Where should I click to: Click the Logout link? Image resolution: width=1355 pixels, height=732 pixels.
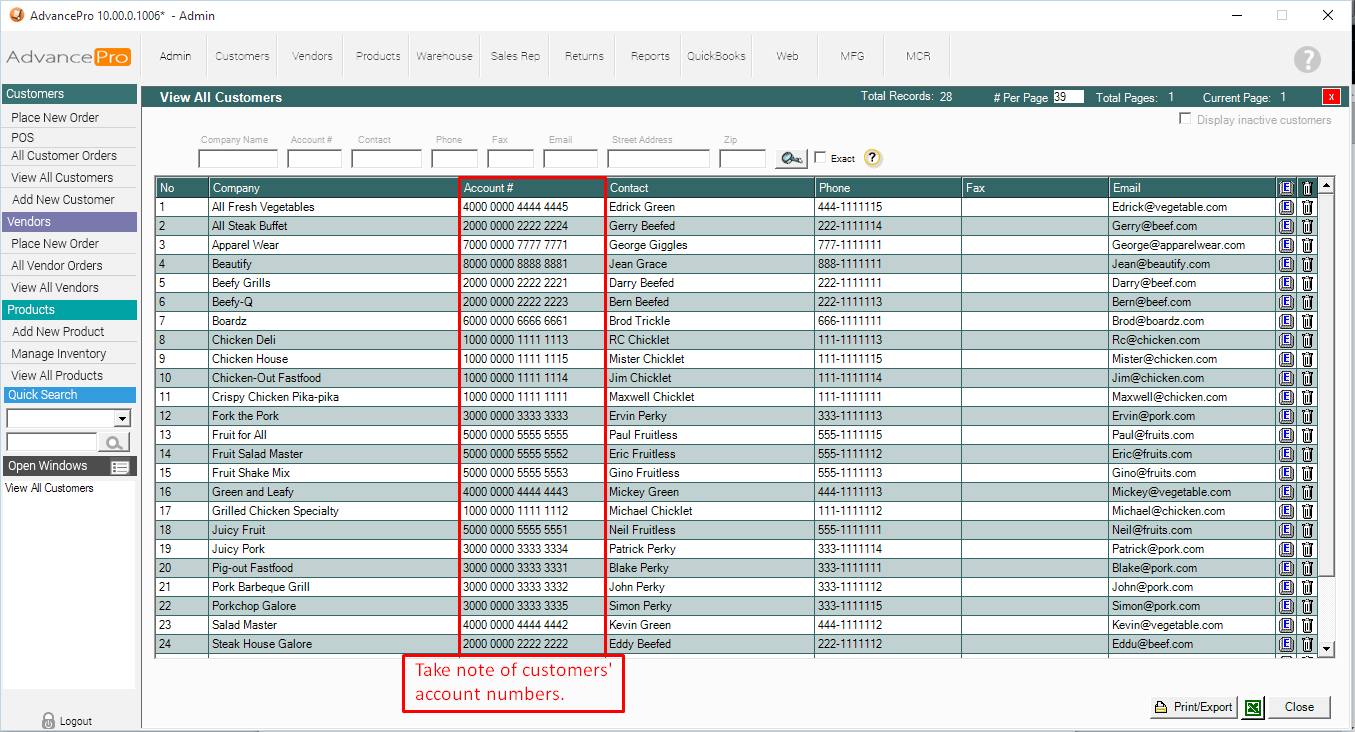[68, 721]
